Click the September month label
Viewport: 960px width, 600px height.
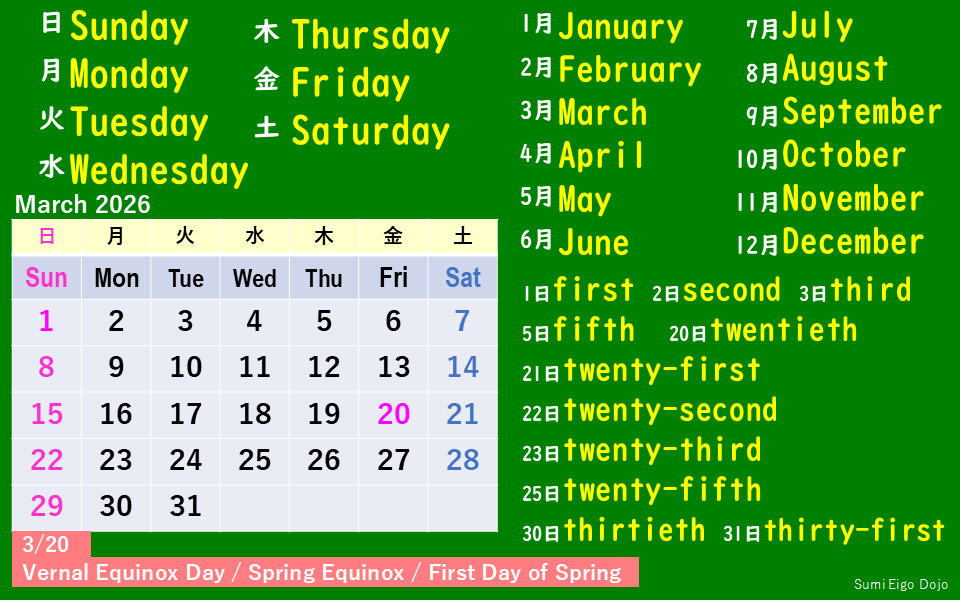[x=862, y=112]
